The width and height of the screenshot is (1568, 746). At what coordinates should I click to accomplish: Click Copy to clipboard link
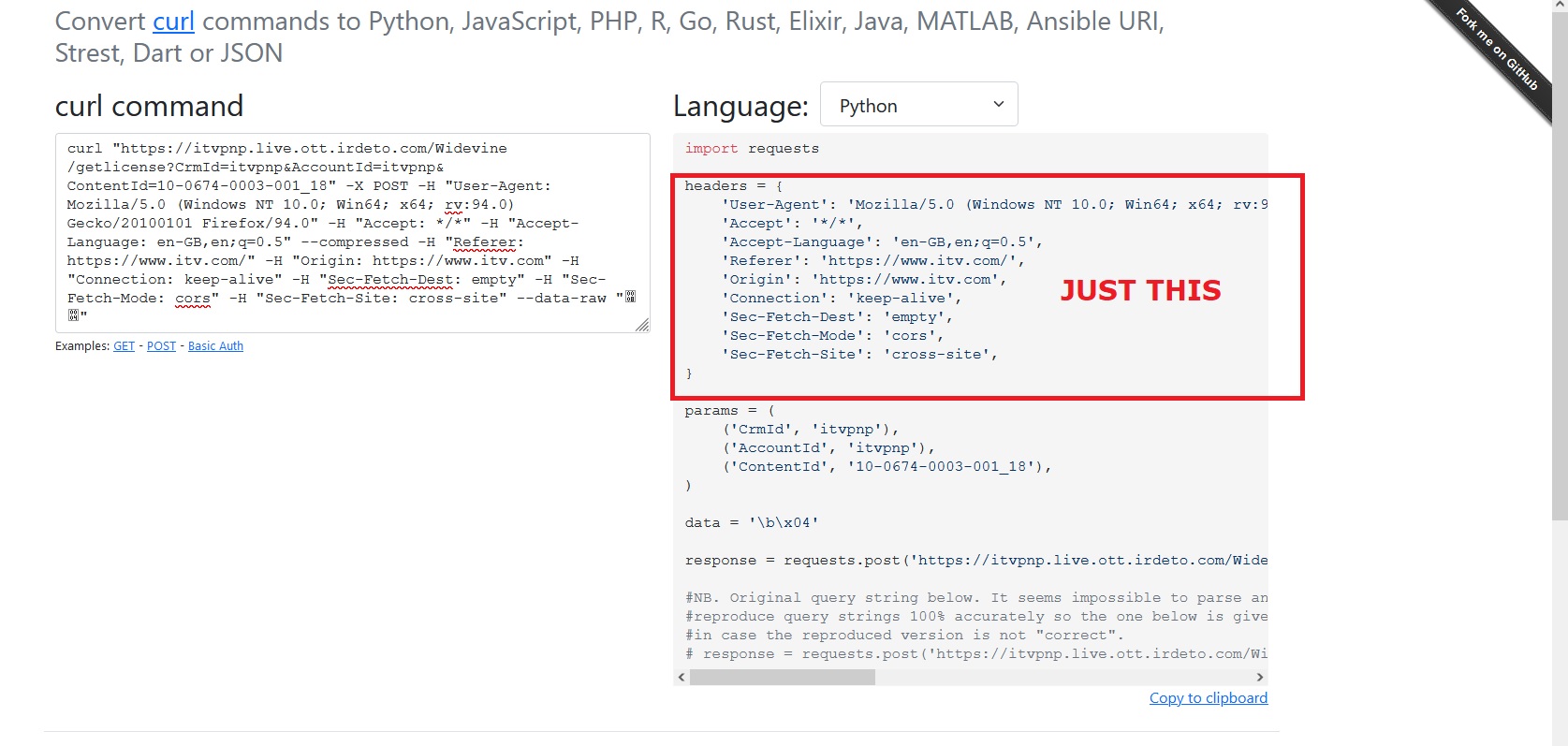[1209, 698]
